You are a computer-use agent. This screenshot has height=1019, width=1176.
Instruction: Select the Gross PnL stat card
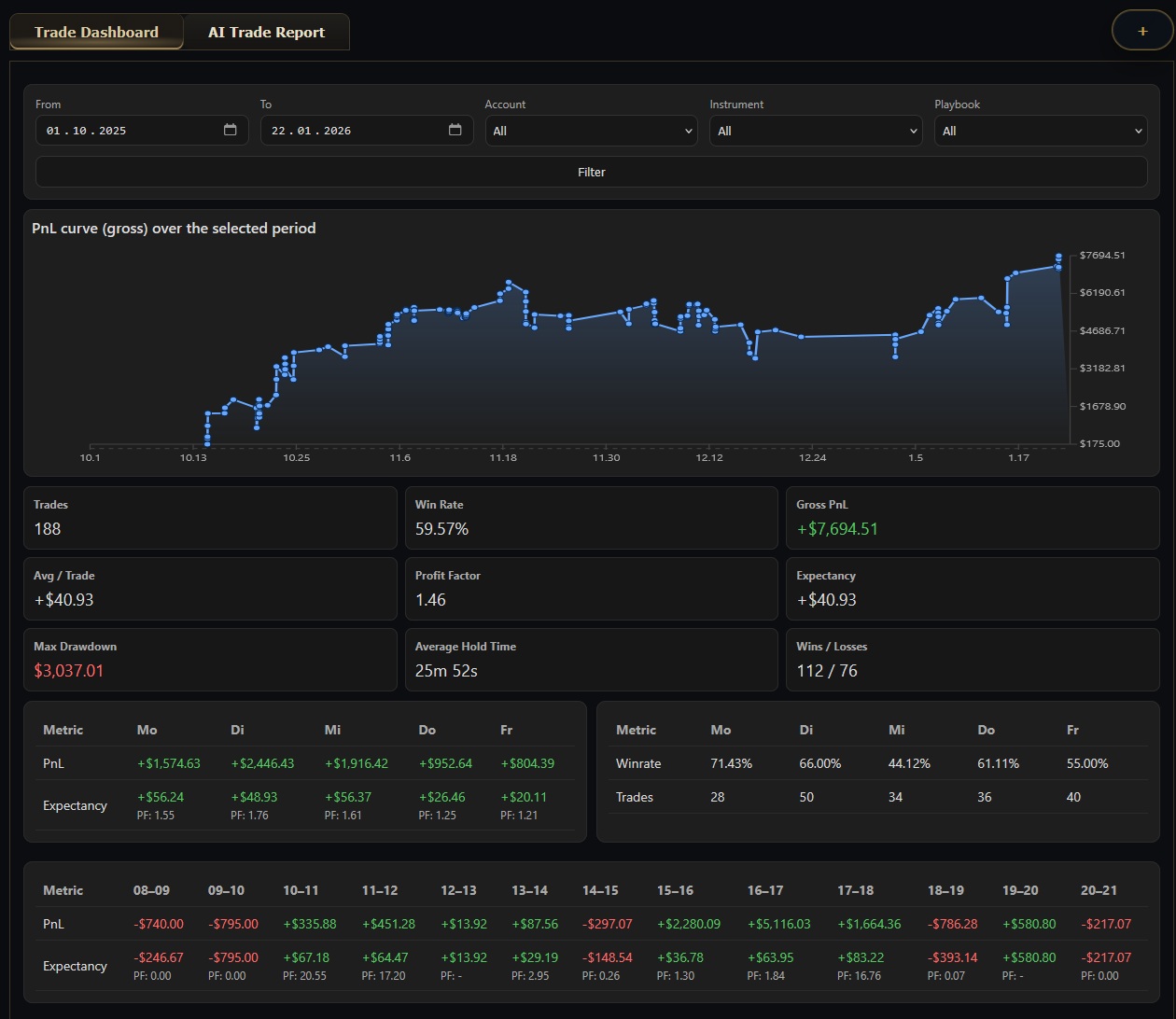[973, 518]
